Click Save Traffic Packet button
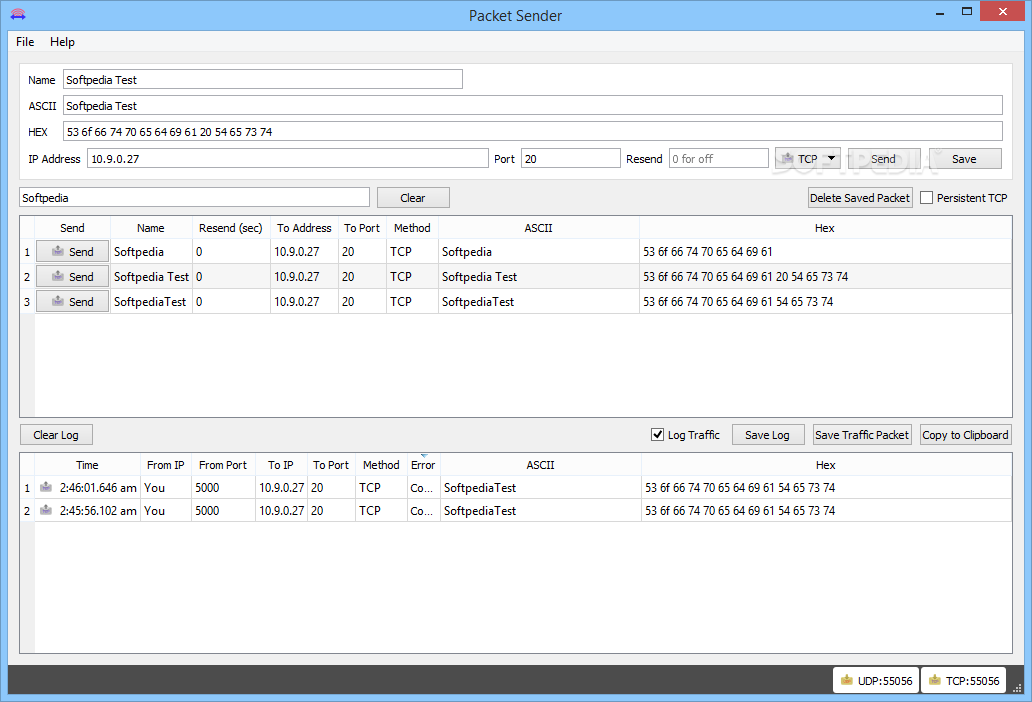Image resolution: width=1032 pixels, height=702 pixels. [x=862, y=434]
